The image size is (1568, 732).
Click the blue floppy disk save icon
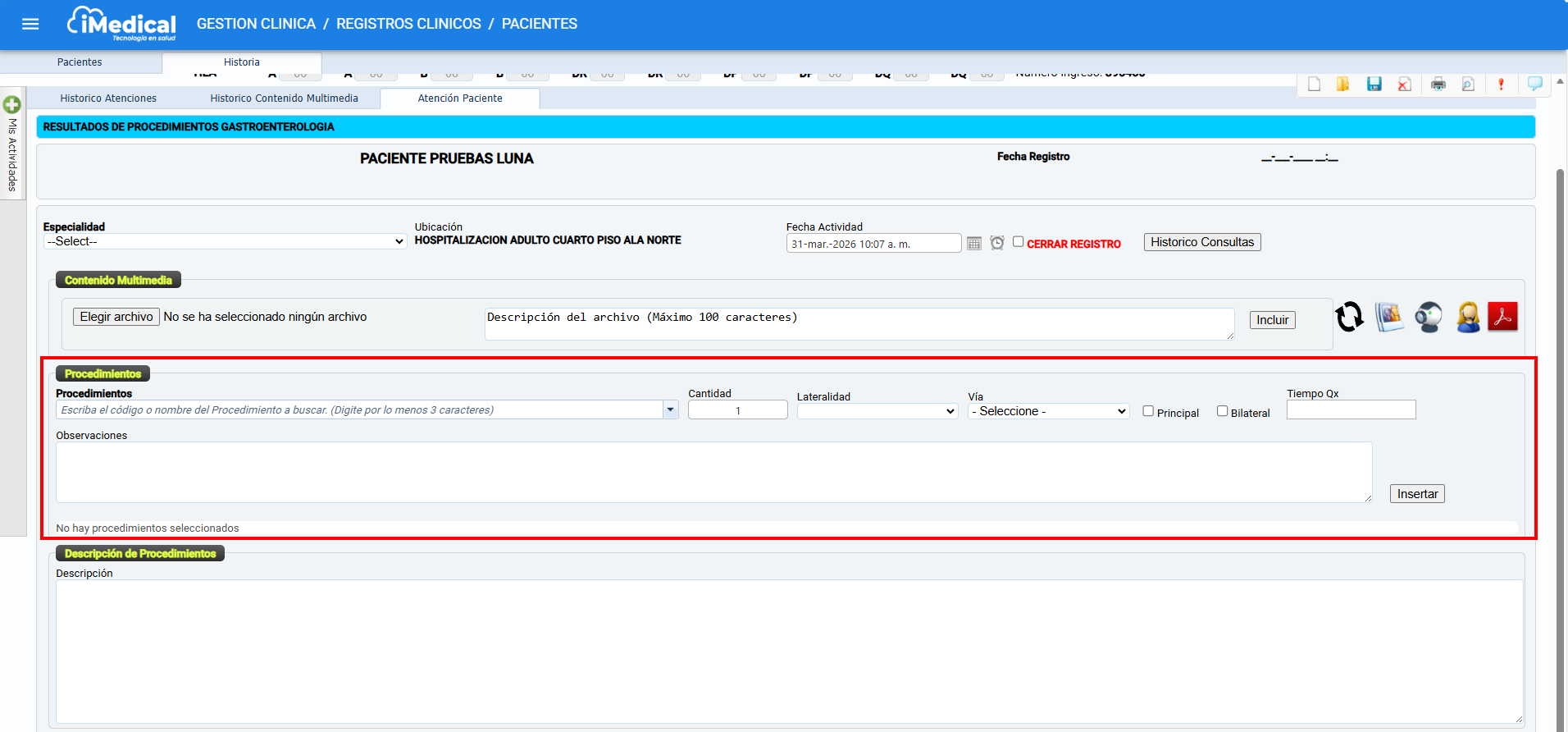[x=1374, y=84]
